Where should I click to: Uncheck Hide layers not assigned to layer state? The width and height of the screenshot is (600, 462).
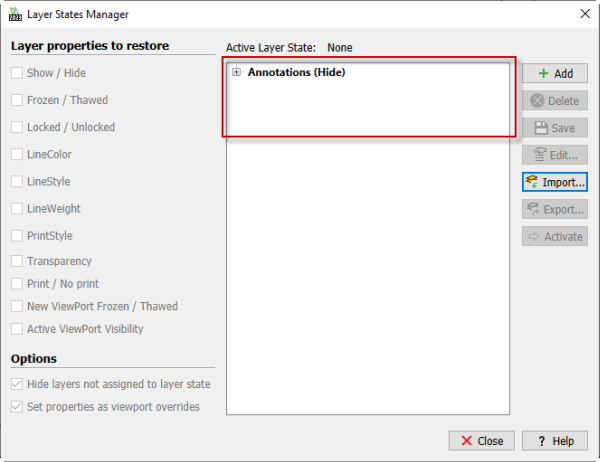coord(17,384)
